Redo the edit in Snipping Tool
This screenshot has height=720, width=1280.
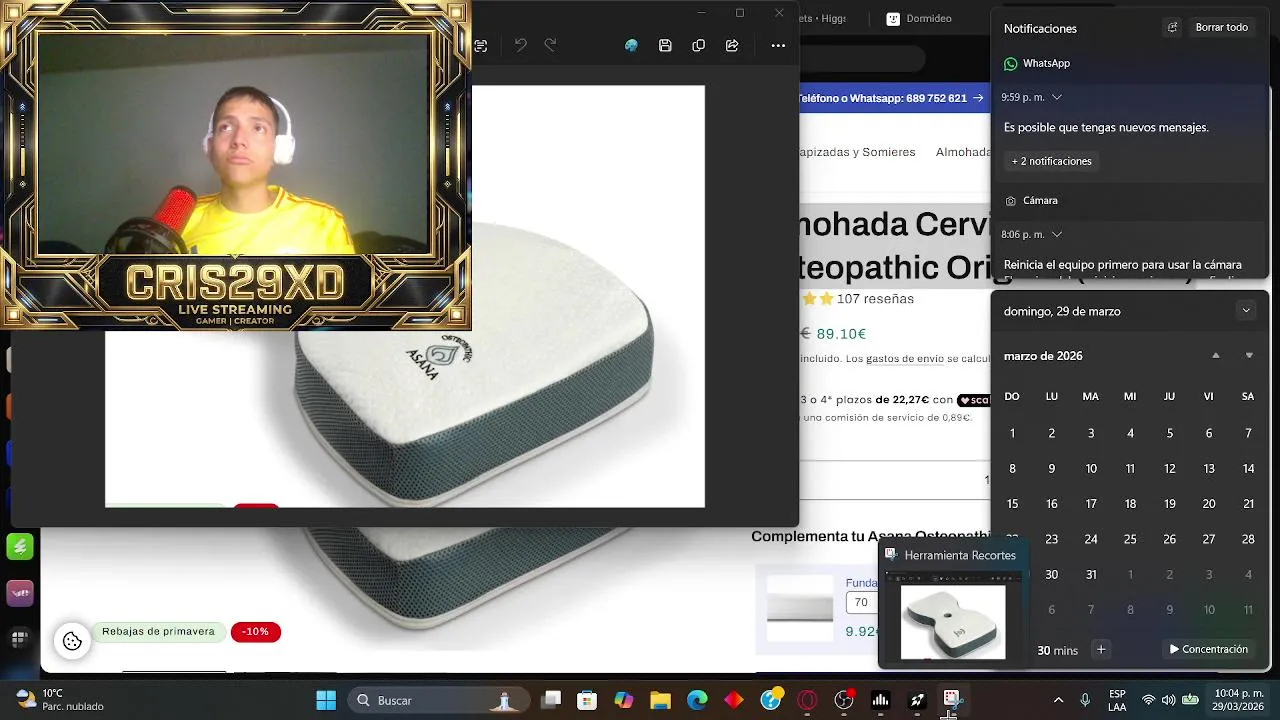click(550, 46)
